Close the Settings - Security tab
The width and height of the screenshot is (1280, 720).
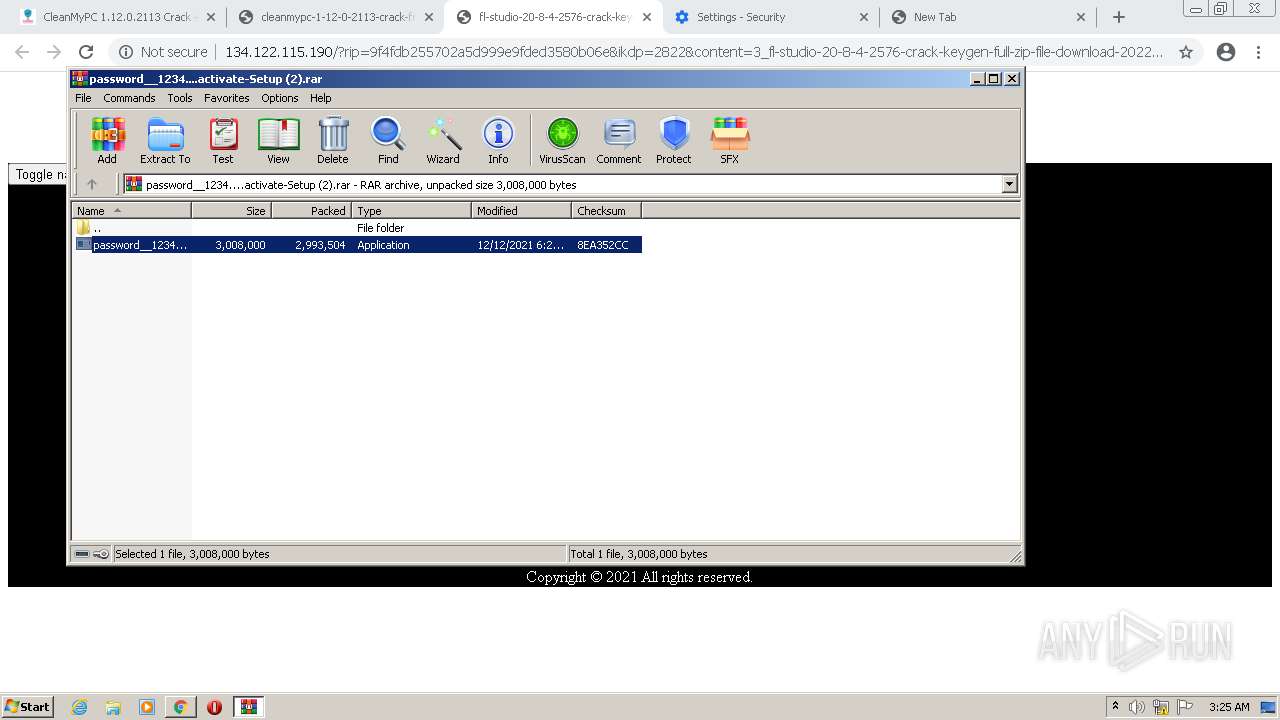pos(864,17)
